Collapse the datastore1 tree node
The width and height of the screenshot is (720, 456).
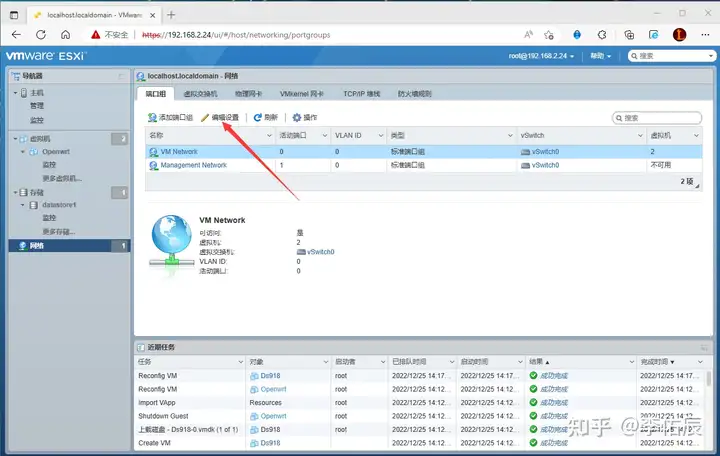[23, 205]
